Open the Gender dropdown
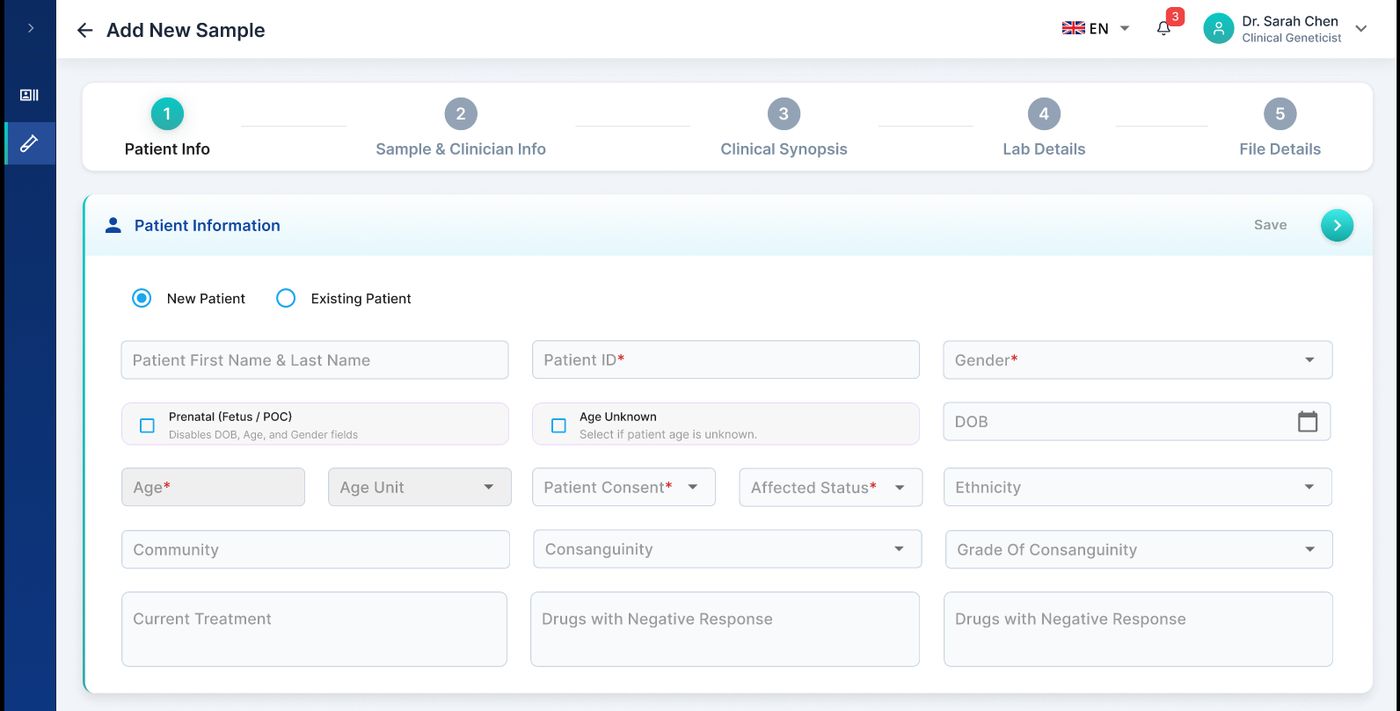 1137,360
